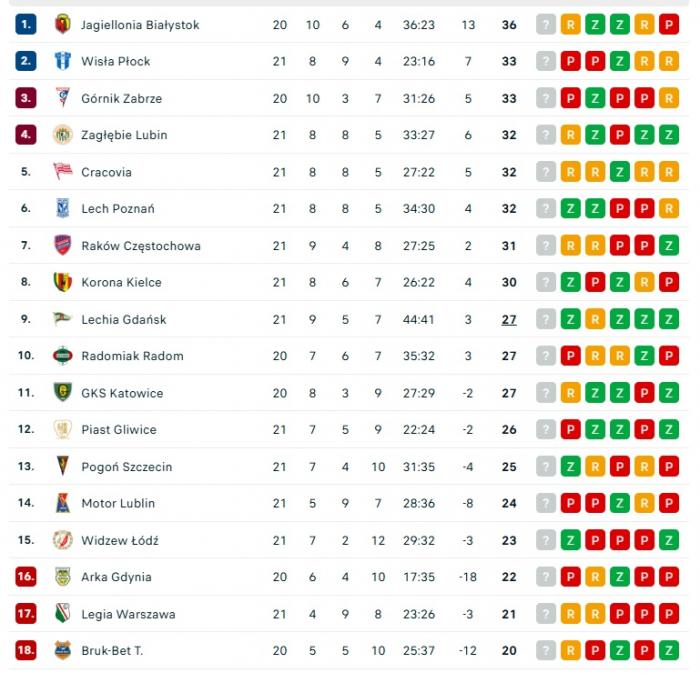Click the Pogoń Szczecin team name
Image resolution: width=700 pixels, height=673 pixels.
[126, 467]
